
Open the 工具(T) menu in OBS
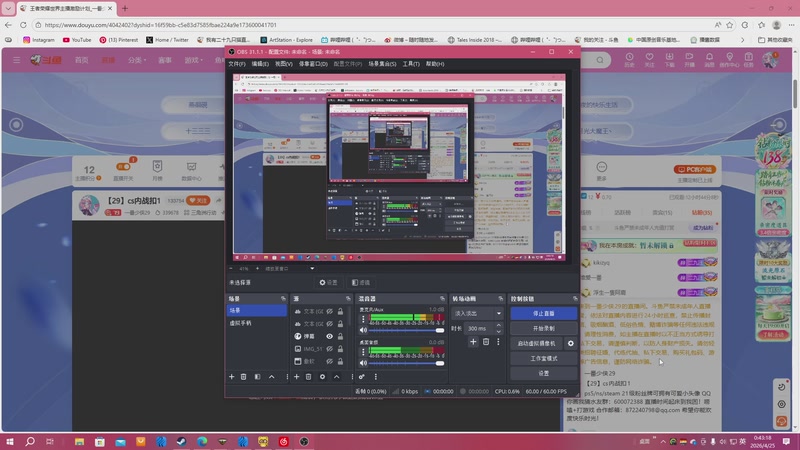pyautogui.click(x=411, y=64)
